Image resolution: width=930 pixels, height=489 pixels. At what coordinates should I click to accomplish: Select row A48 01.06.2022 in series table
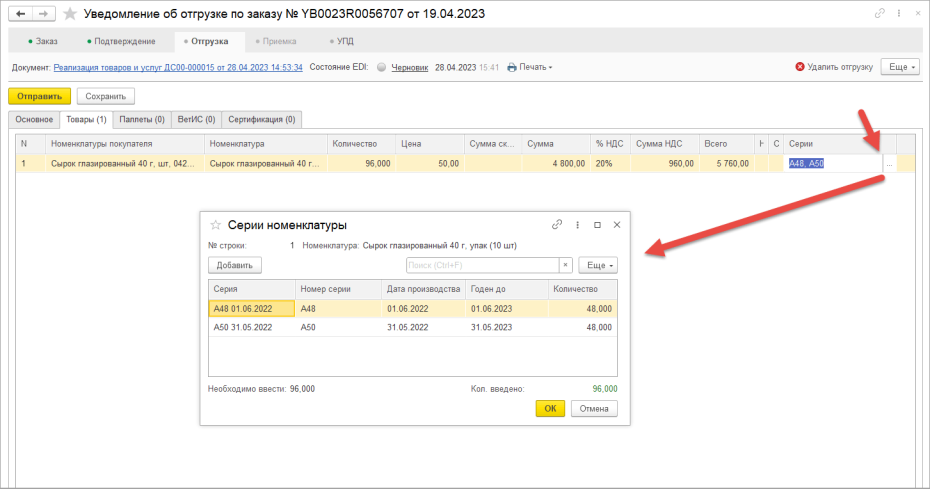(x=413, y=309)
